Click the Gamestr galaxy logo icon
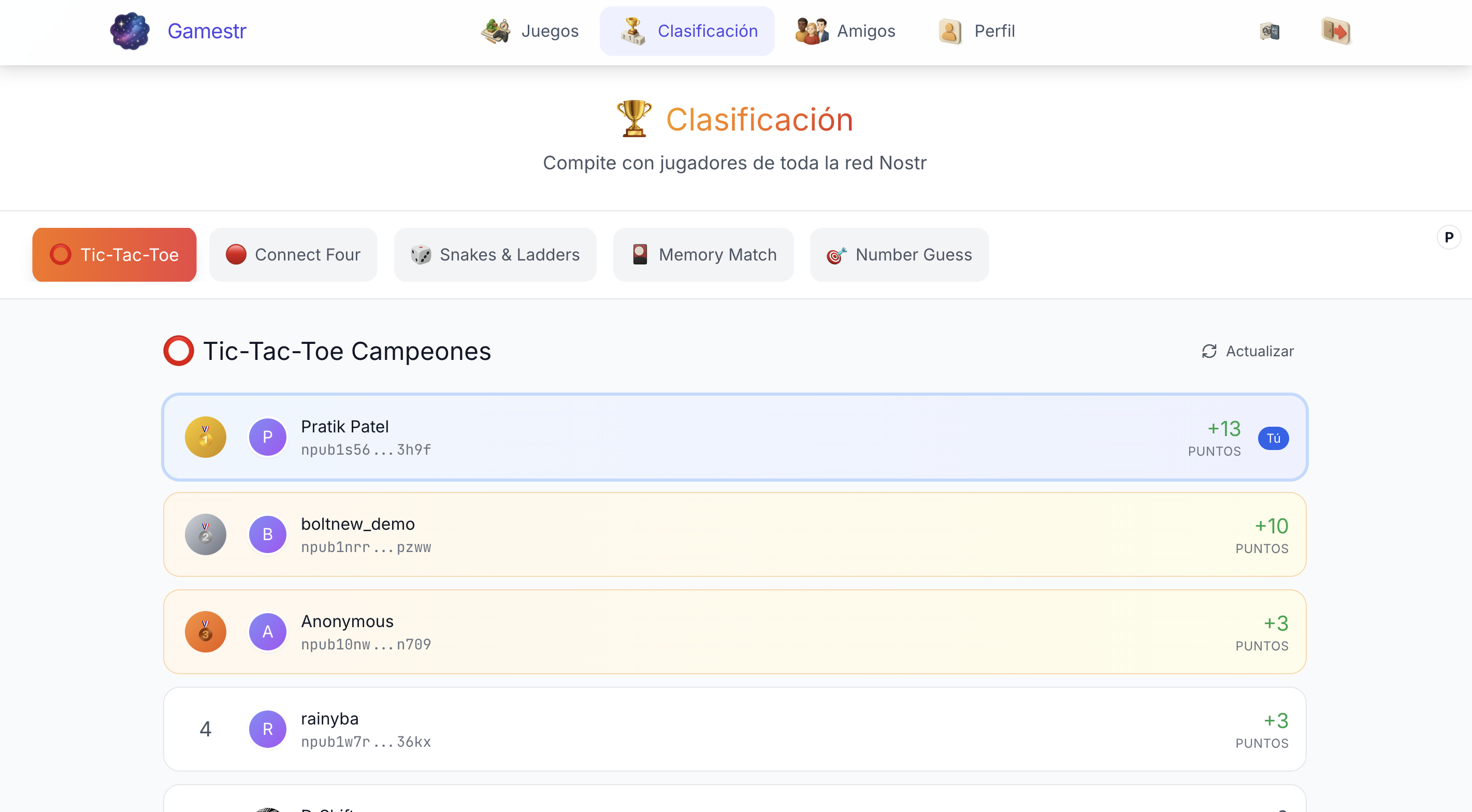This screenshot has width=1472, height=812. (x=129, y=31)
